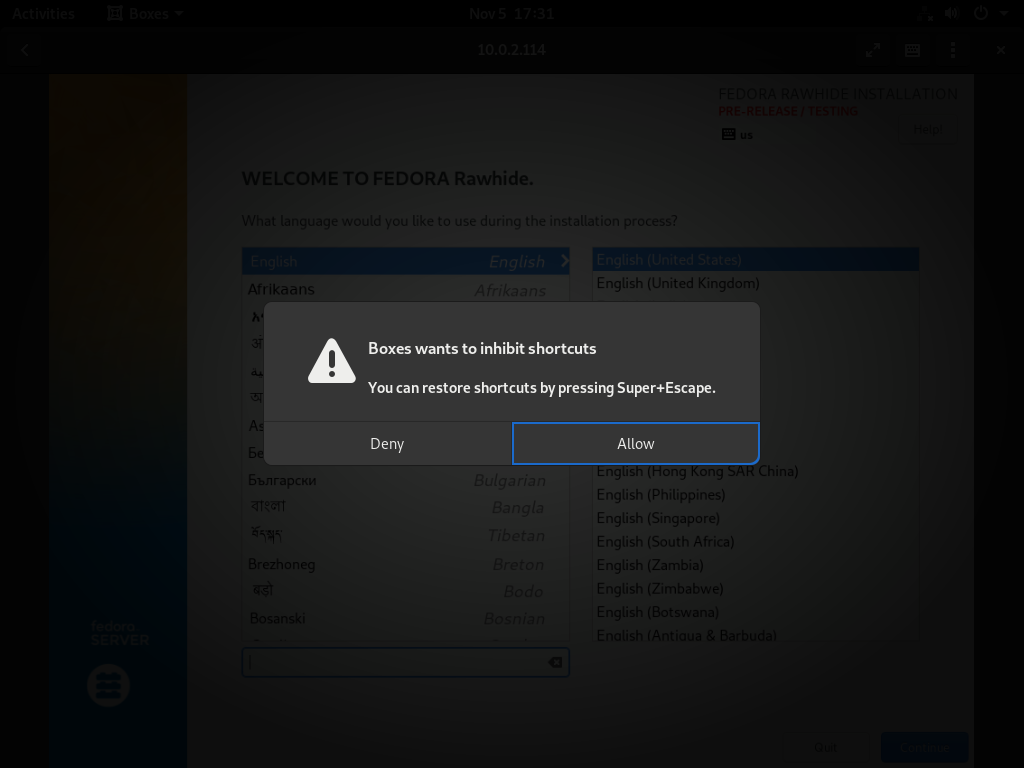Go back using the Boxes back arrow

pyautogui.click(x=25, y=50)
